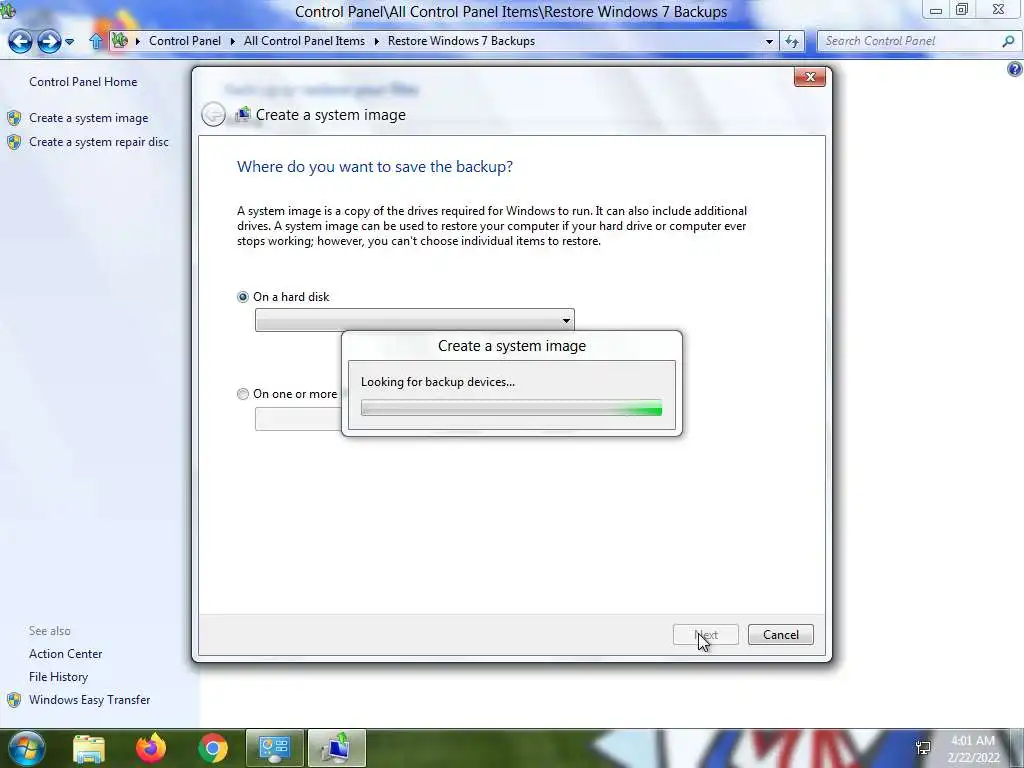This screenshot has height=768, width=1024.
Task: Open the hard disk selection dropdown
Action: 415,320
